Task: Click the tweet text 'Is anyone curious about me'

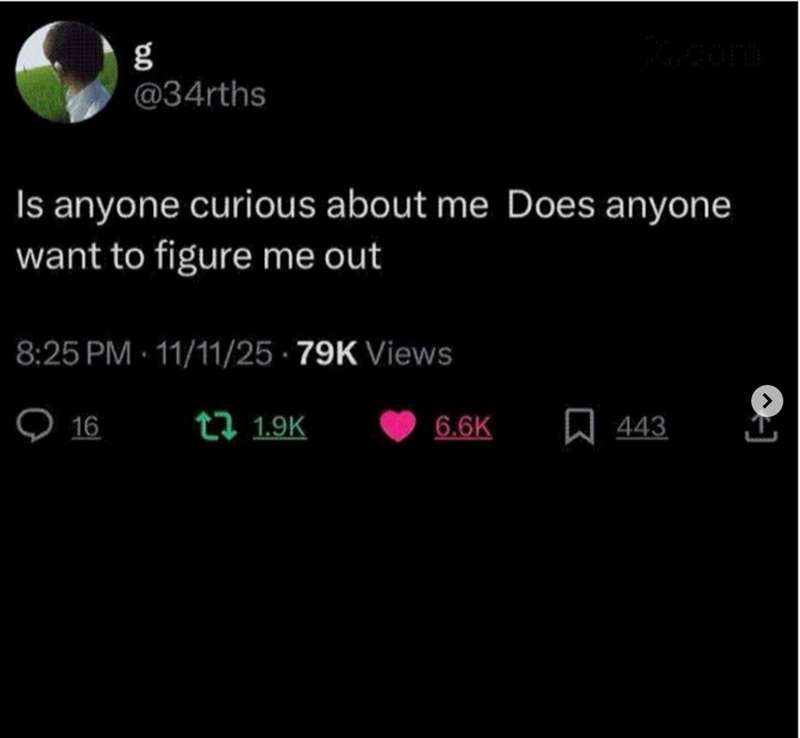Action: [x=253, y=205]
